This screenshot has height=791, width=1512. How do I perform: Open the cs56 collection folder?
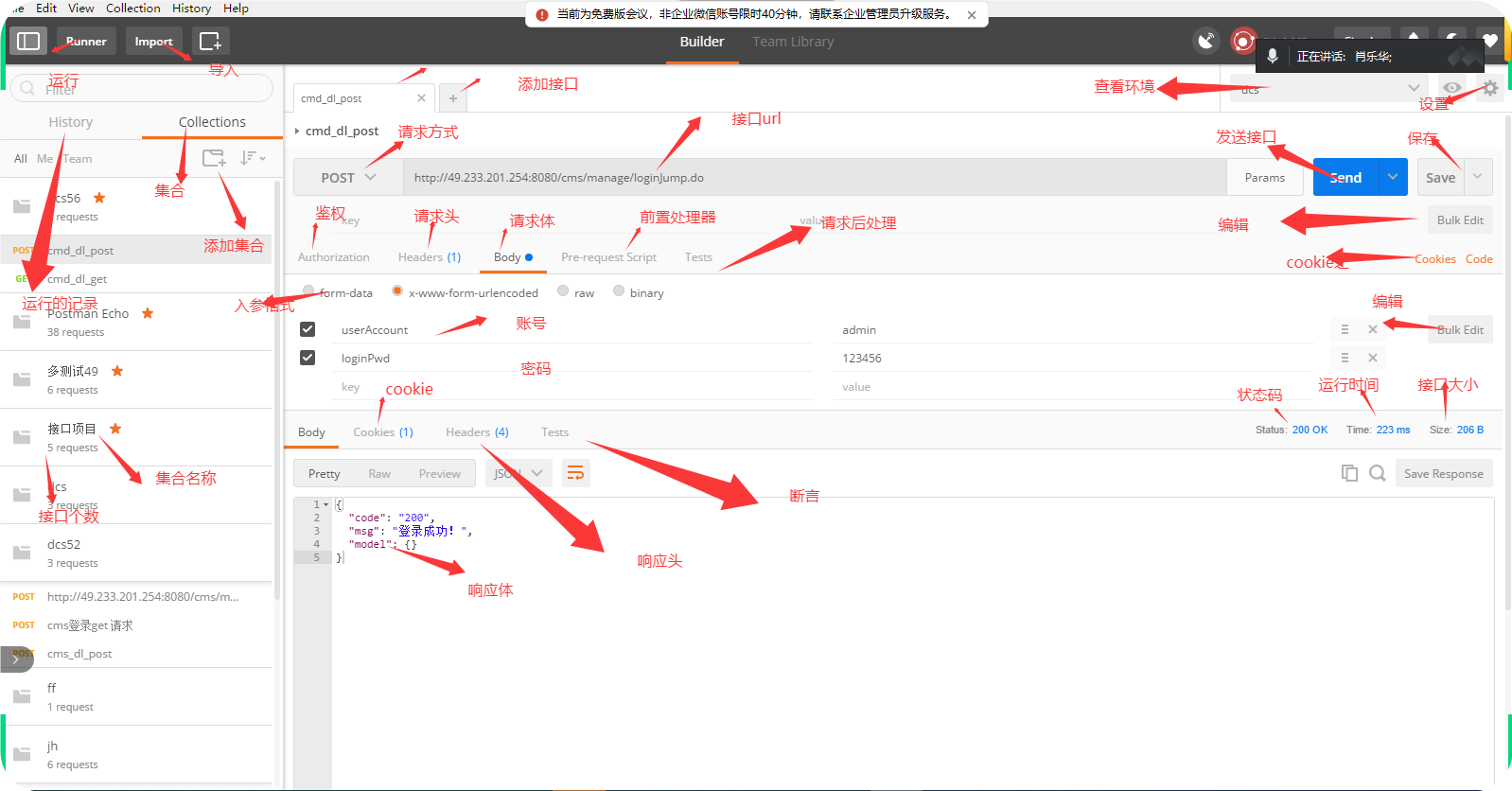(22, 206)
